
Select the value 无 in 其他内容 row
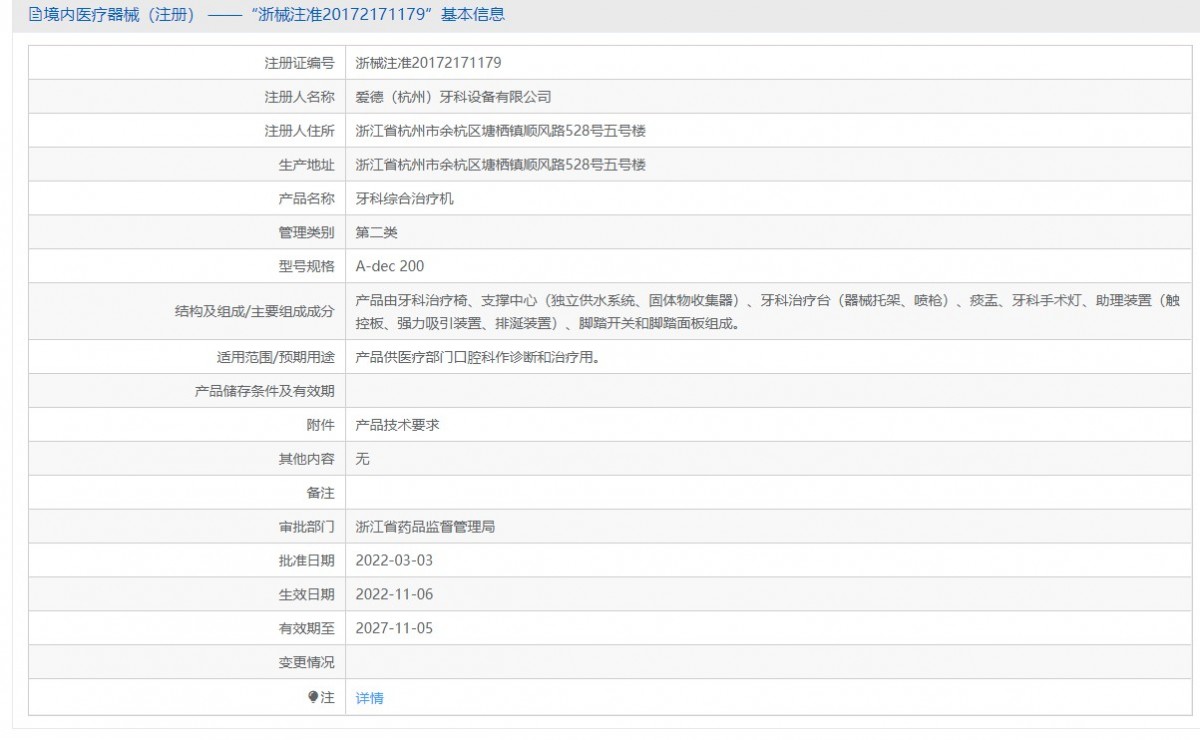pos(363,459)
